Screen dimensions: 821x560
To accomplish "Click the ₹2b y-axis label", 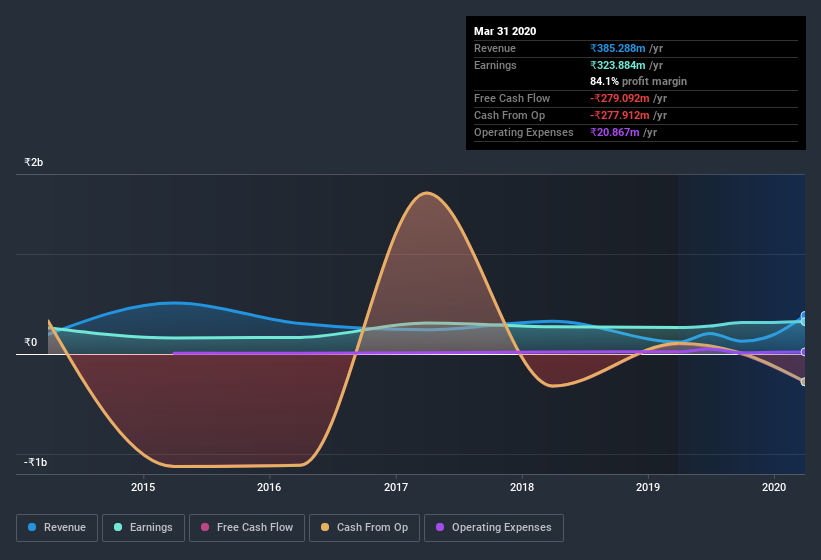I will click(x=34, y=162).
